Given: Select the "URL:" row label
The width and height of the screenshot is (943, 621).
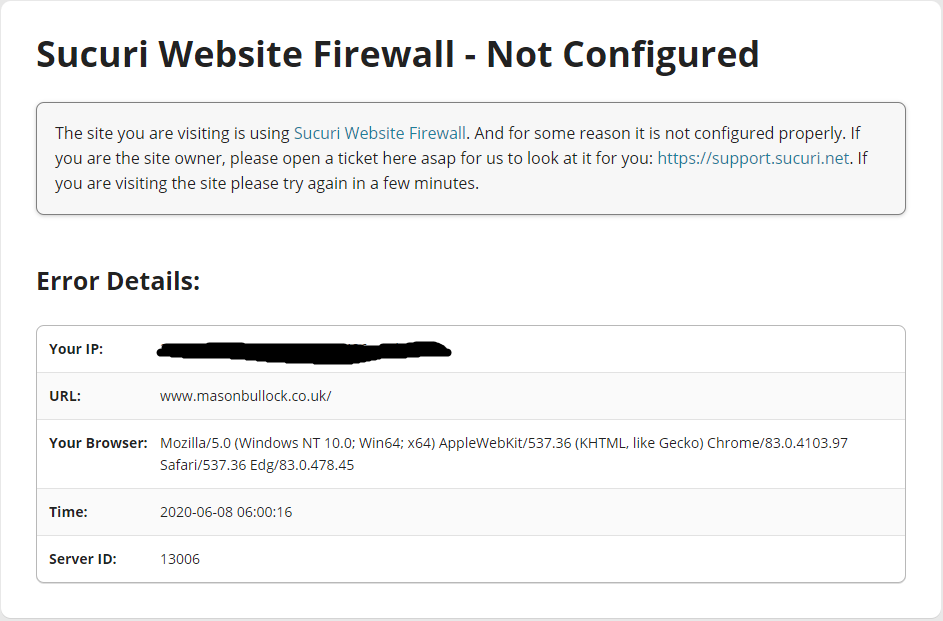Looking at the screenshot, I should coord(65,396).
